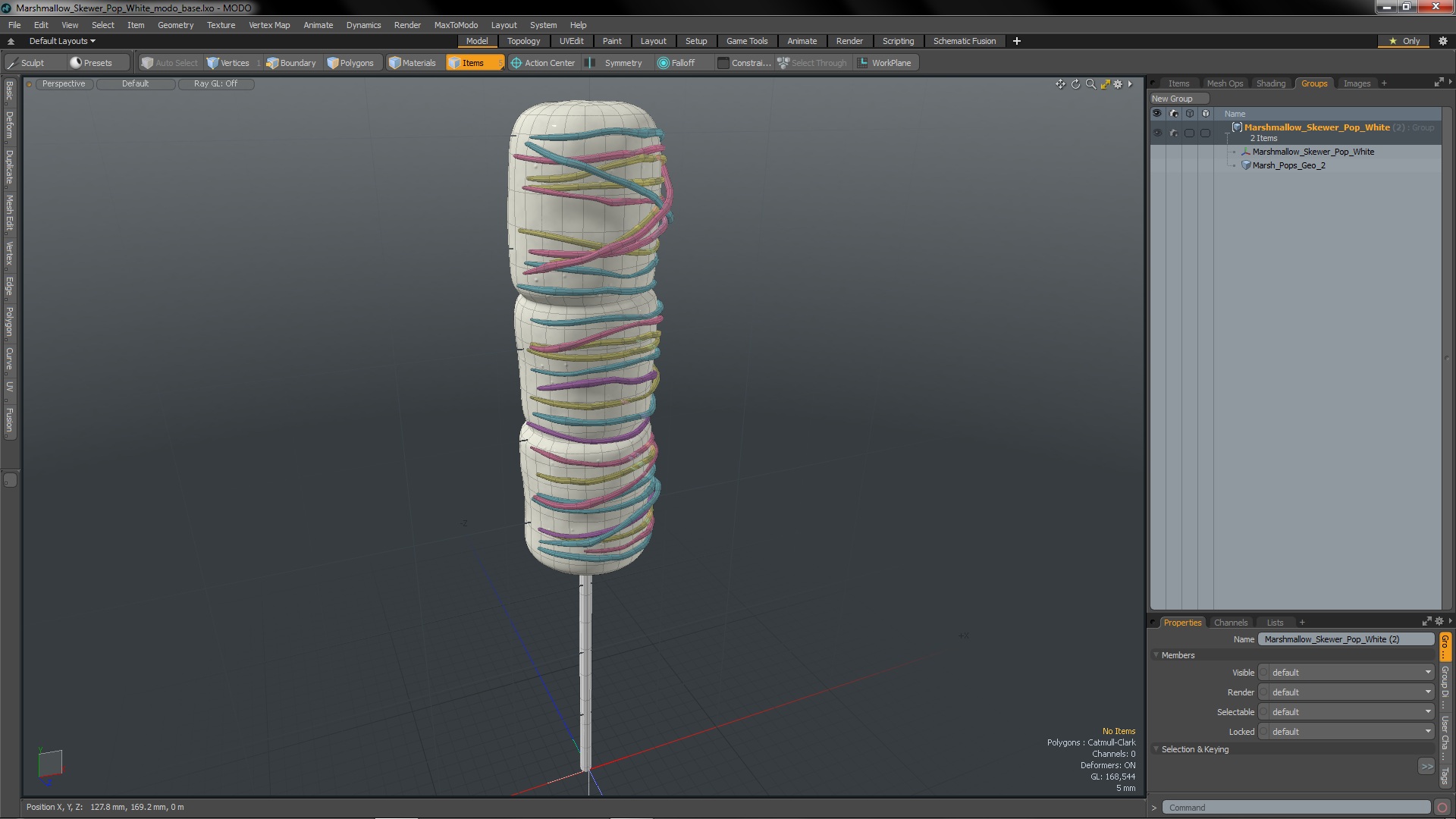Select Marsh_Pops_Geo_2 item in group tree
The width and height of the screenshot is (1456, 819).
(x=1288, y=165)
